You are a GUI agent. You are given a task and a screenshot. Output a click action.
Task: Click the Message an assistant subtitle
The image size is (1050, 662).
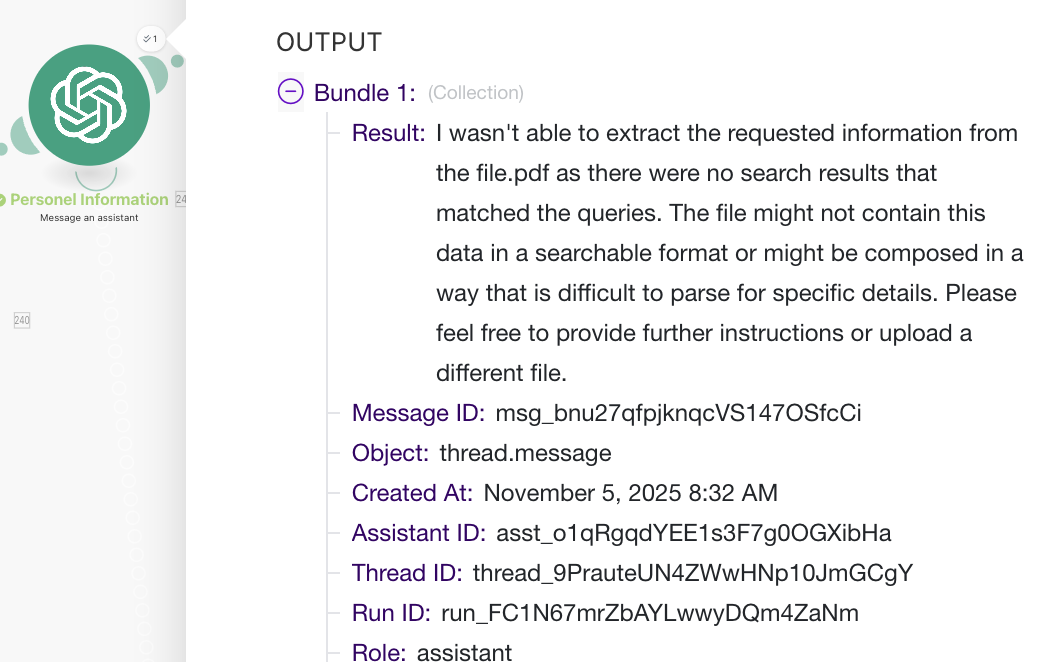(89, 218)
